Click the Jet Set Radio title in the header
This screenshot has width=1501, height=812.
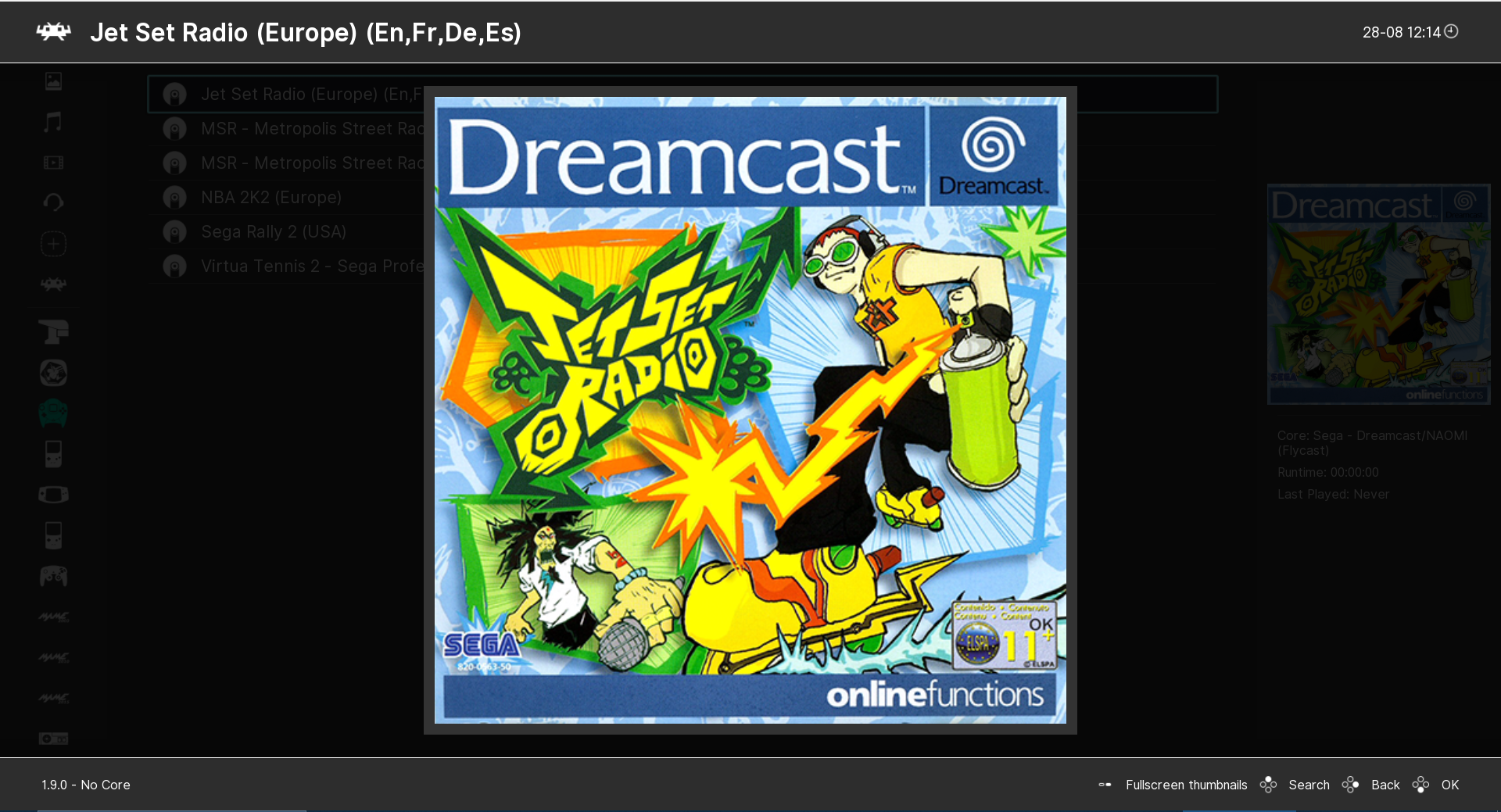point(306,33)
